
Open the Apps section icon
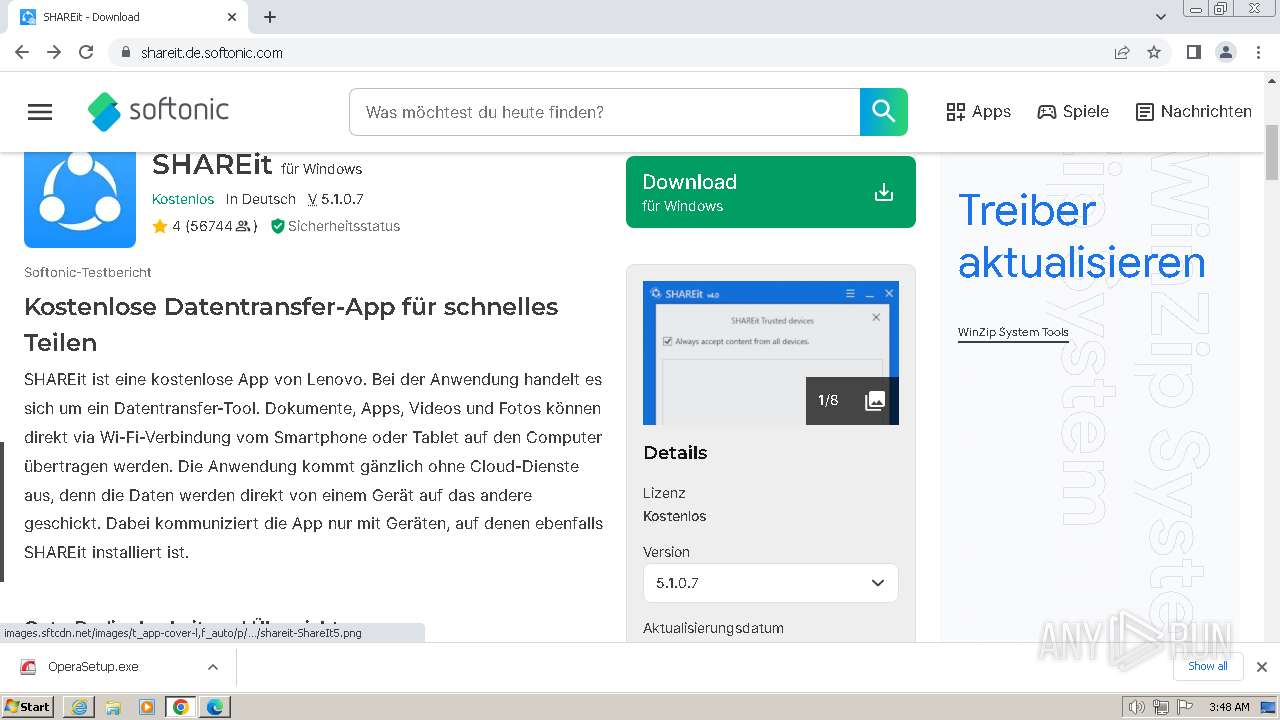pos(956,112)
